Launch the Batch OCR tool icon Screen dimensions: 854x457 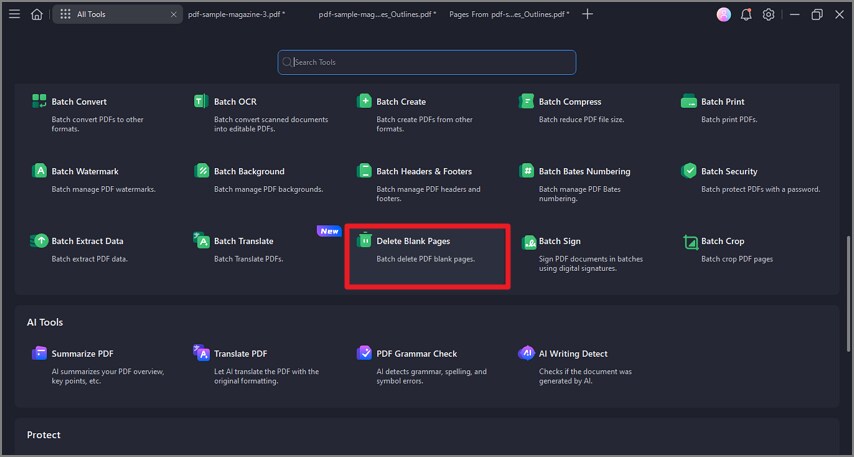click(x=201, y=101)
